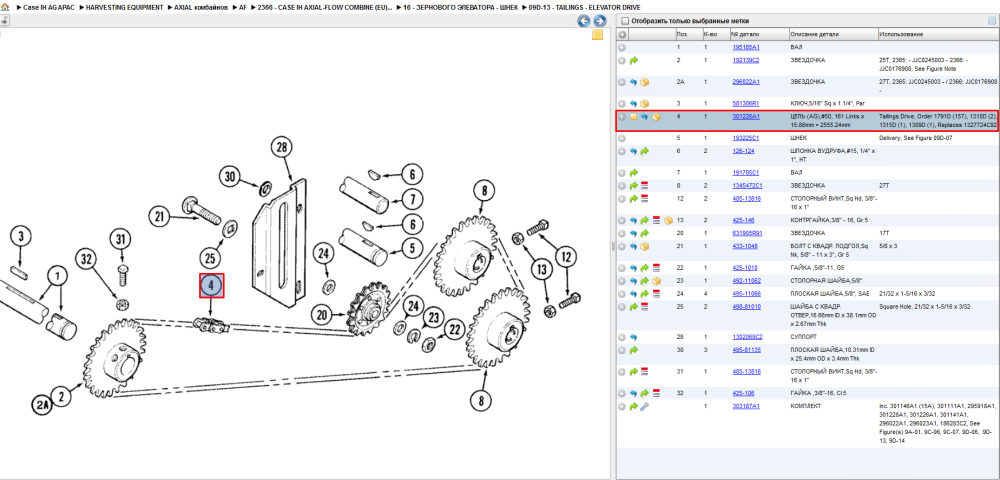Sort table by Описание детали column header
This screenshot has width=1000, height=480.
832,34
